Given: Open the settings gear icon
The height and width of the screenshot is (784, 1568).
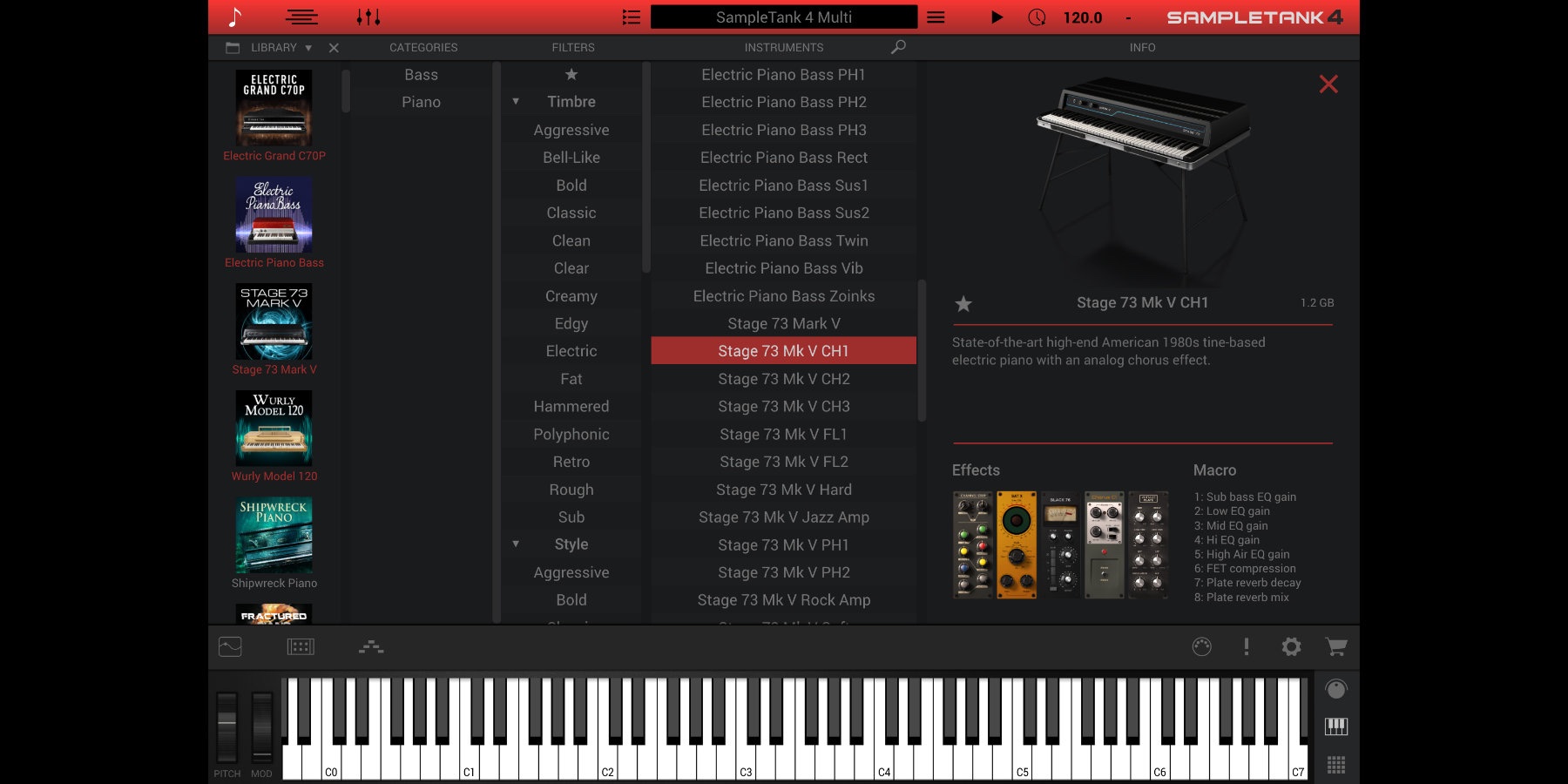Looking at the screenshot, I should click(x=1291, y=646).
